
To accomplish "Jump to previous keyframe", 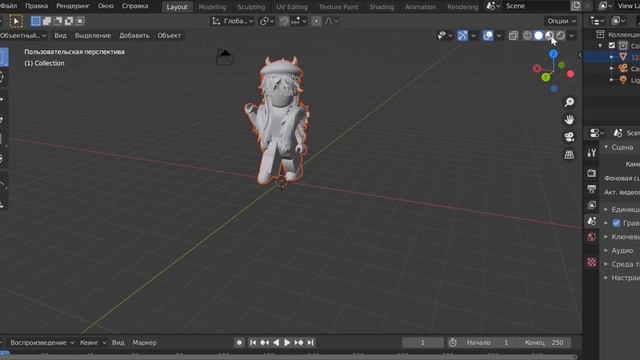I will tap(264, 342).
